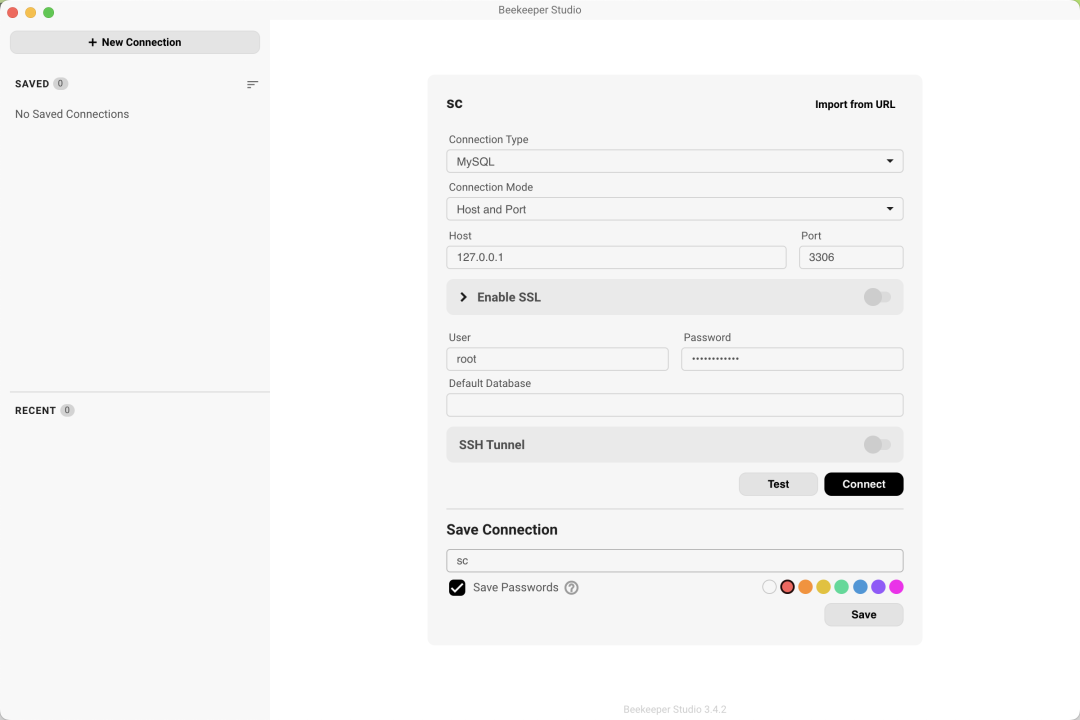Viewport: 1080px width, 720px height.
Task: Click the SSH Tunnel label
Action: click(492, 445)
